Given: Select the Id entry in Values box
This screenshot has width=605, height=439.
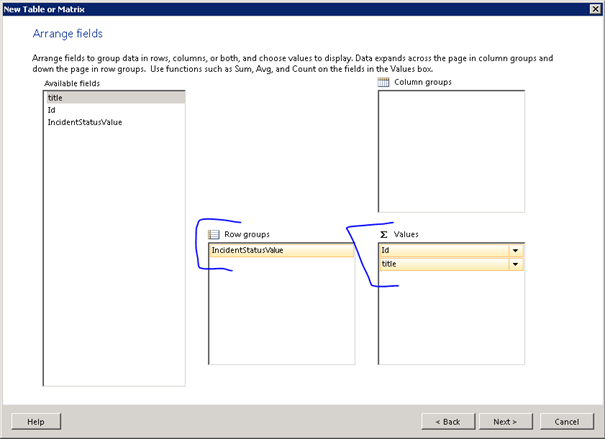Looking at the screenshot, I should 440,251.
